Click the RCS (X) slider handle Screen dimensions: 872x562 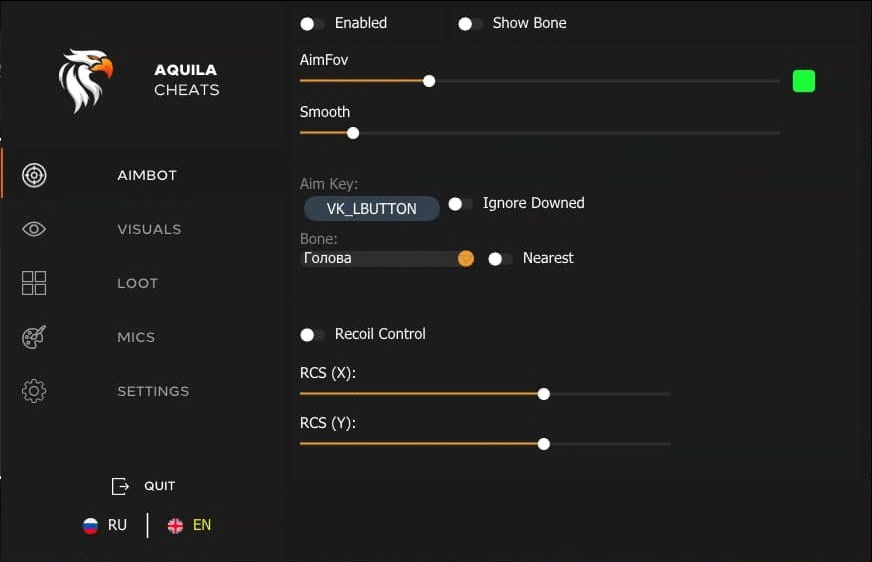click(x=544, y=394)
